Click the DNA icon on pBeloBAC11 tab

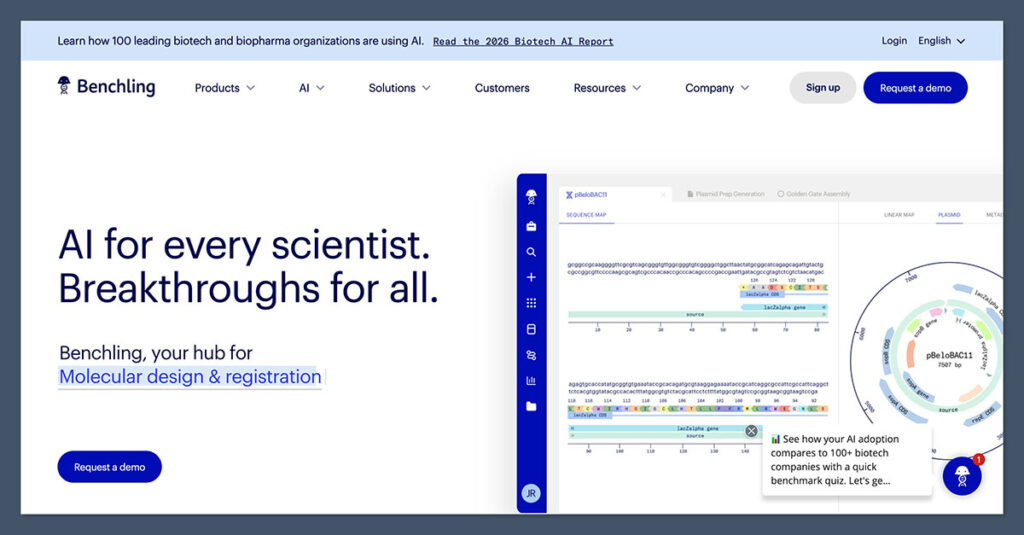pos(569,195)
